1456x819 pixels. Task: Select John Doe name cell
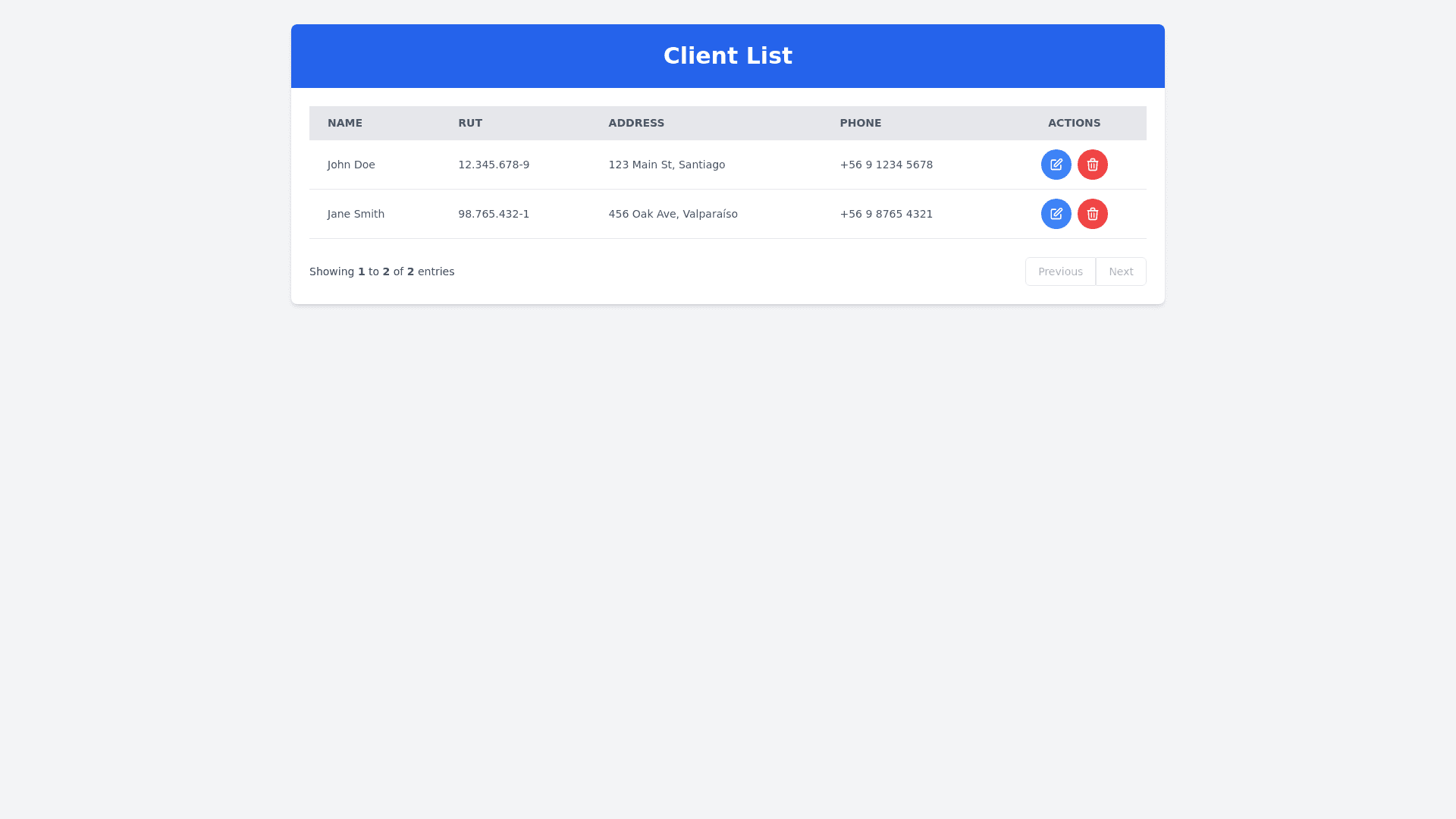coord(351,165)
